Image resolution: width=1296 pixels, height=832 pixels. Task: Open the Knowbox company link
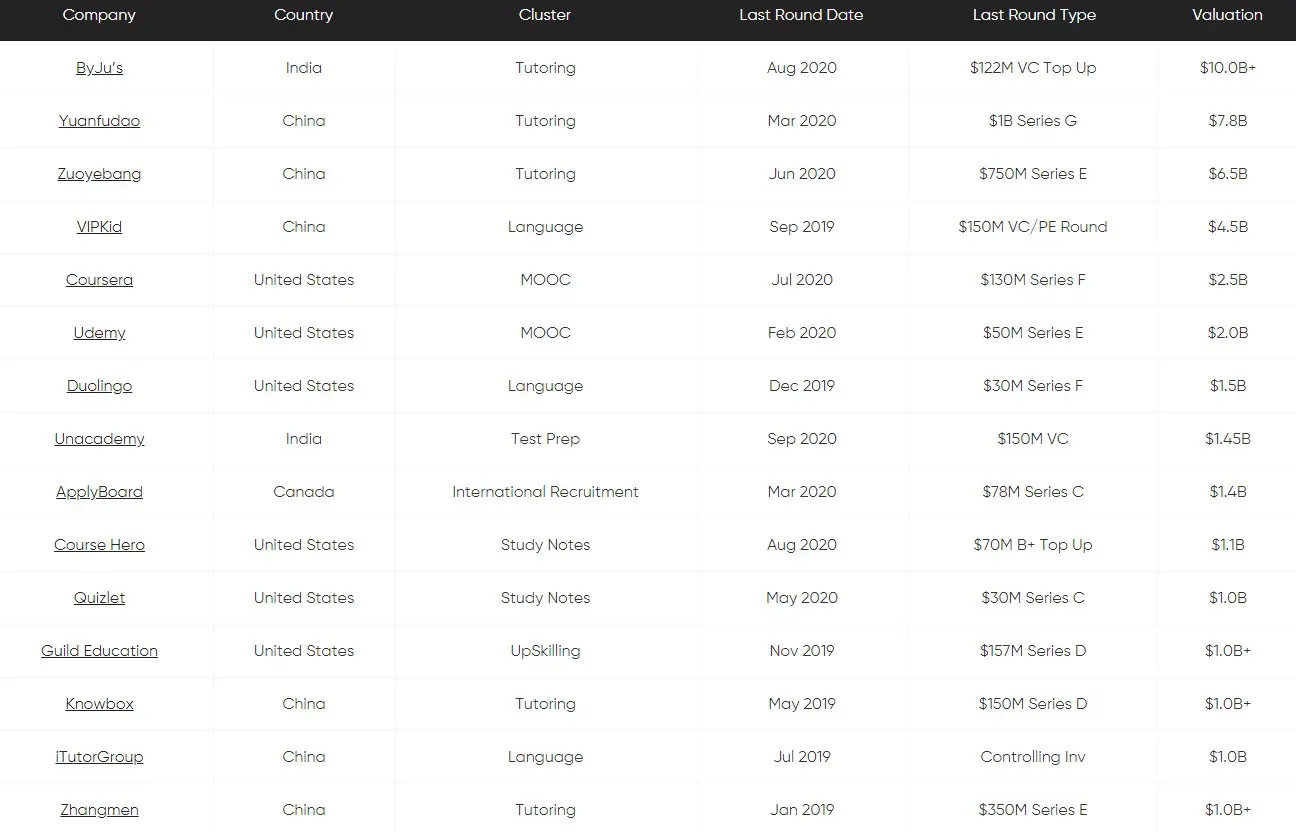99,704
